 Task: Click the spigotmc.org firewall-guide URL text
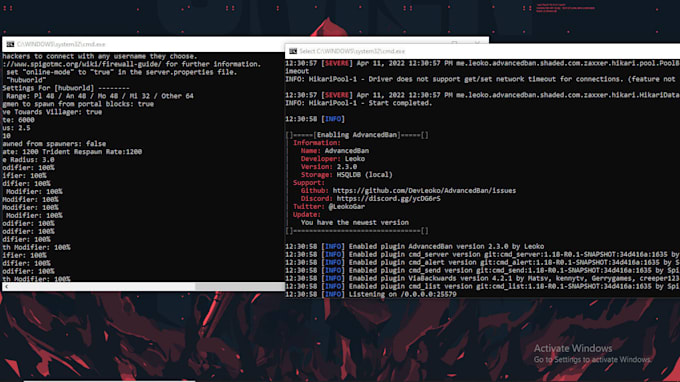click(x=82, y=64)
